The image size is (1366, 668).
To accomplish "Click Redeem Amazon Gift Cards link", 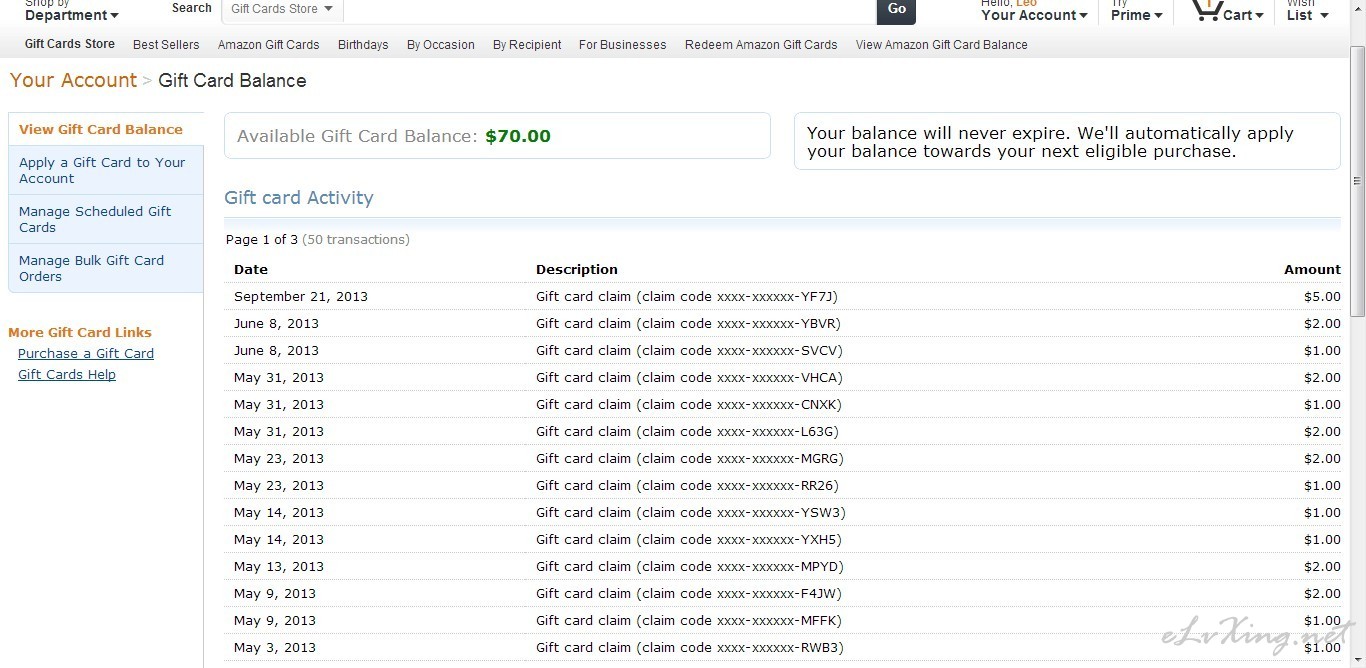I will point(761,45).
